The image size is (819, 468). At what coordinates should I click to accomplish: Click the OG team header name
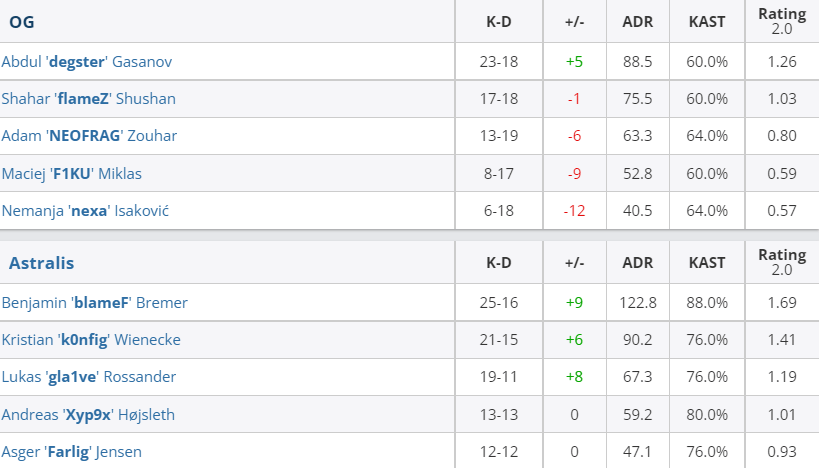(x=22, y=22)
